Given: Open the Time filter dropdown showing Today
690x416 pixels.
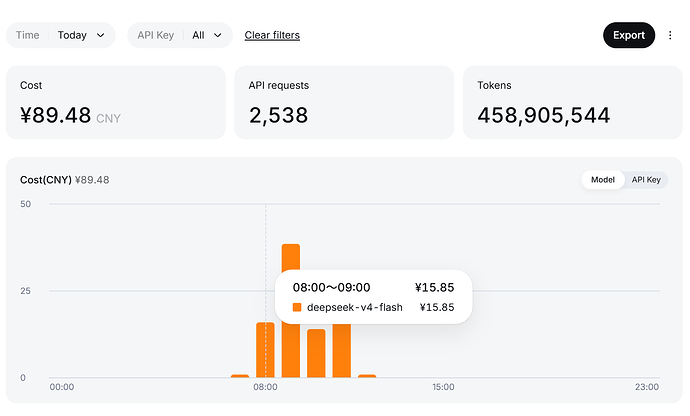Looking at the screenshot, I should tap(61, 35).
